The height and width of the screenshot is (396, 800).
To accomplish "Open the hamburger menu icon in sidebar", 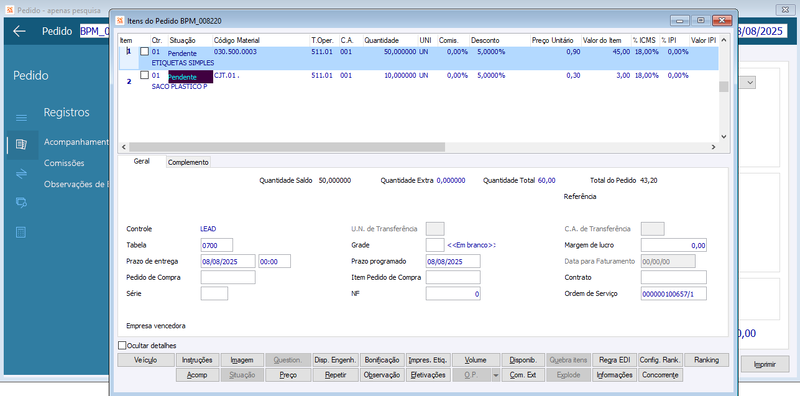I will click(21, 118).
